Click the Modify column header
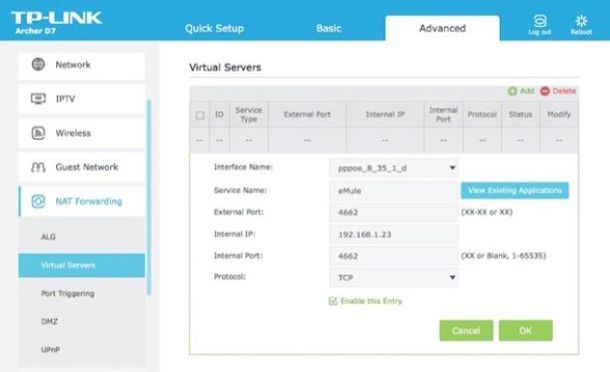 click(x=559, y=114)
